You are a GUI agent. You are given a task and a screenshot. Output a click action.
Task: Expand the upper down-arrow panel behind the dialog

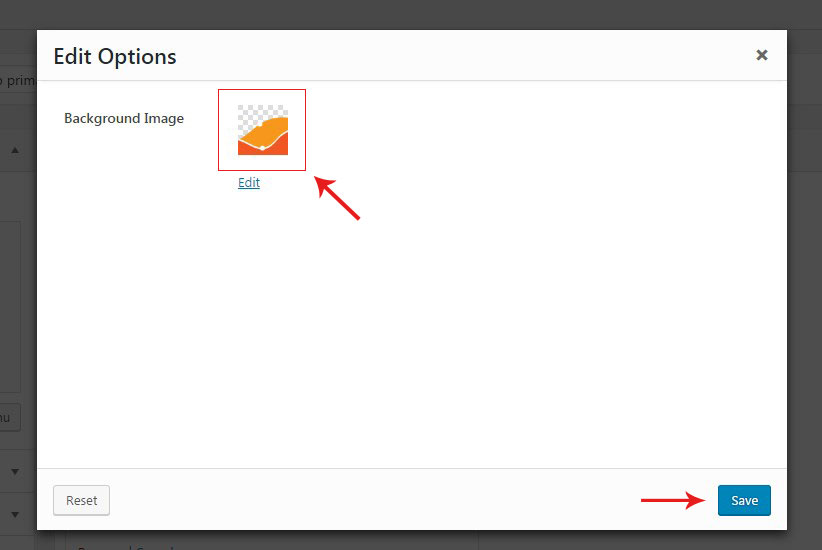tap(15, 470)
